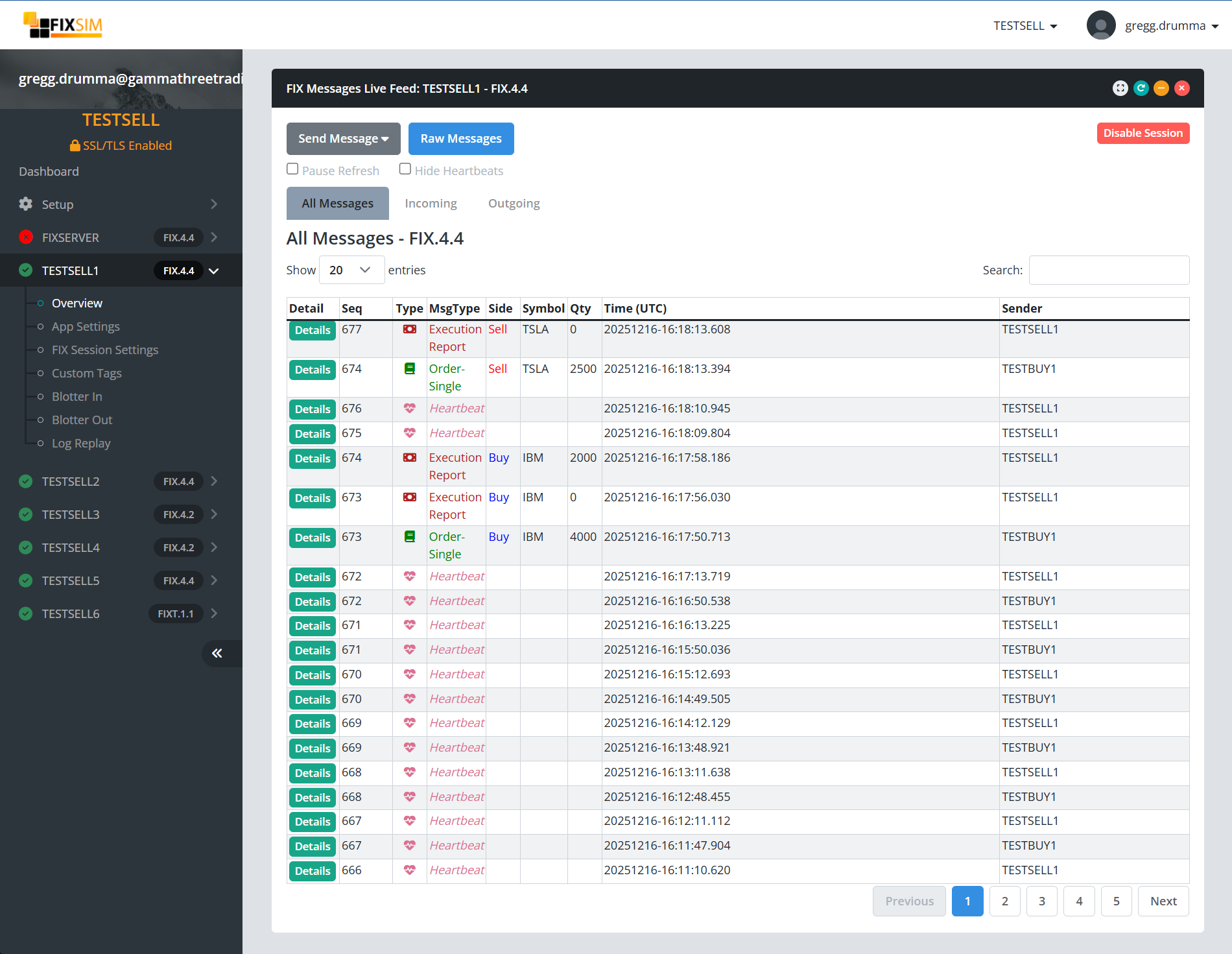Collapse the sidebar with double-chevron icon
1232x954 pixels.
pos(217,653)
